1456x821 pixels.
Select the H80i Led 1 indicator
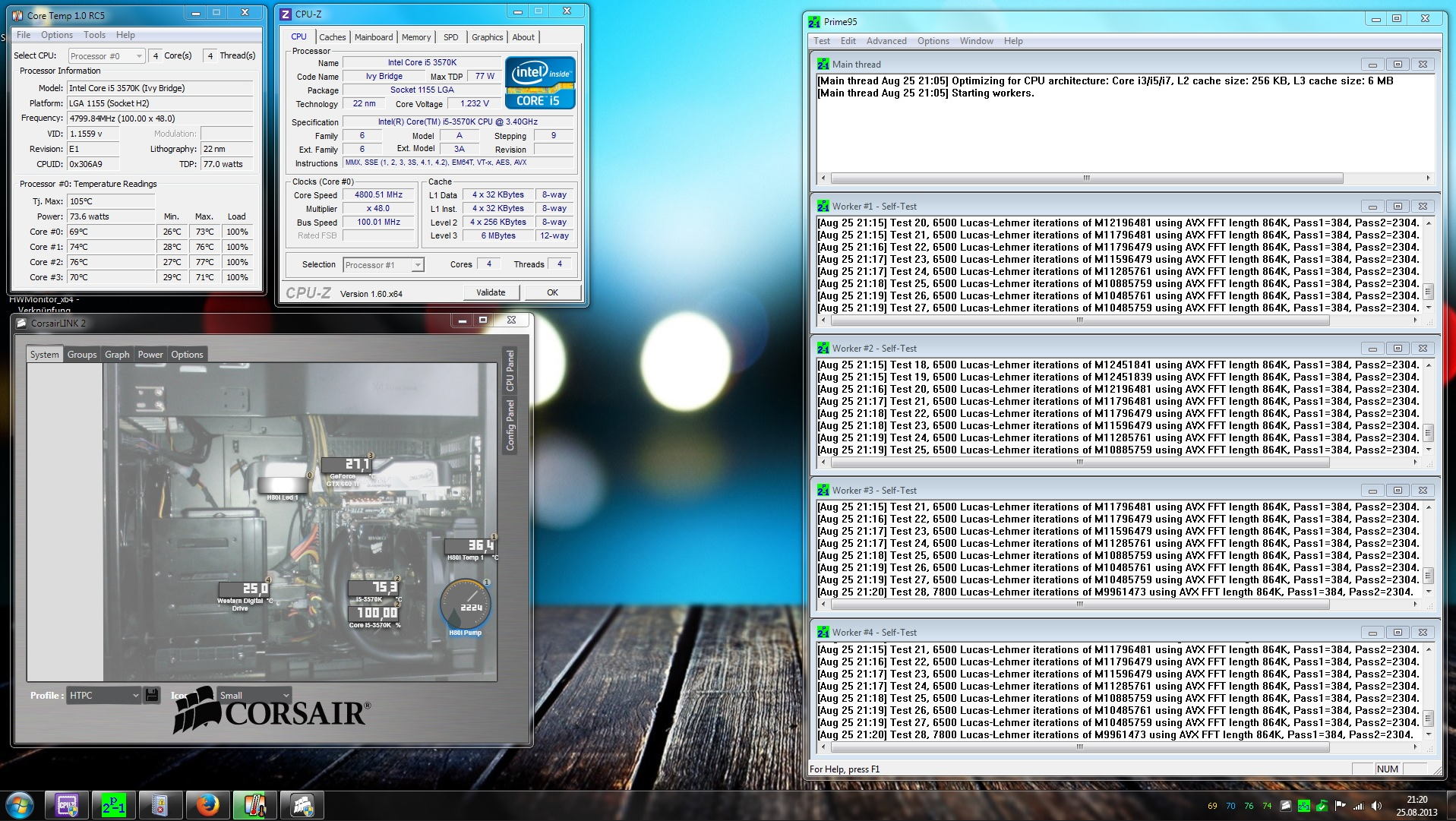283,486
